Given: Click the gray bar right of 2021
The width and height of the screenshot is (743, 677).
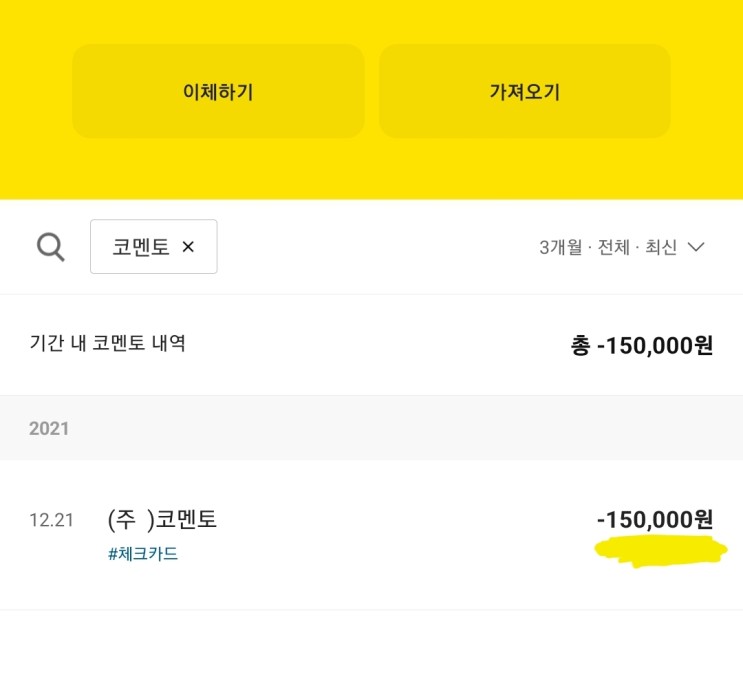Looking at the screenshot, I should tap(400, 428).
